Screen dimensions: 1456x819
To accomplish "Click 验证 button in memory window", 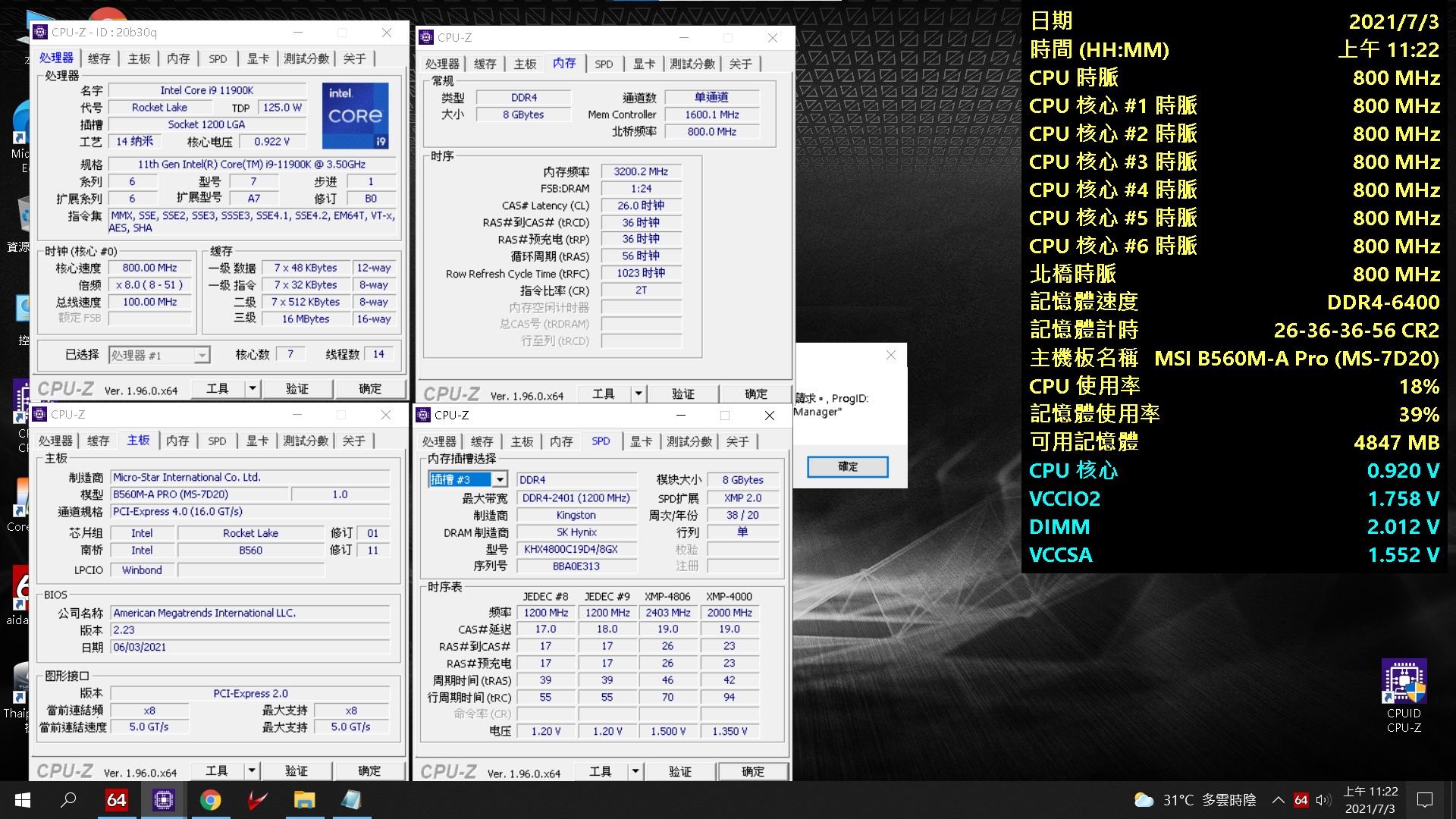I will coord(682,394).
